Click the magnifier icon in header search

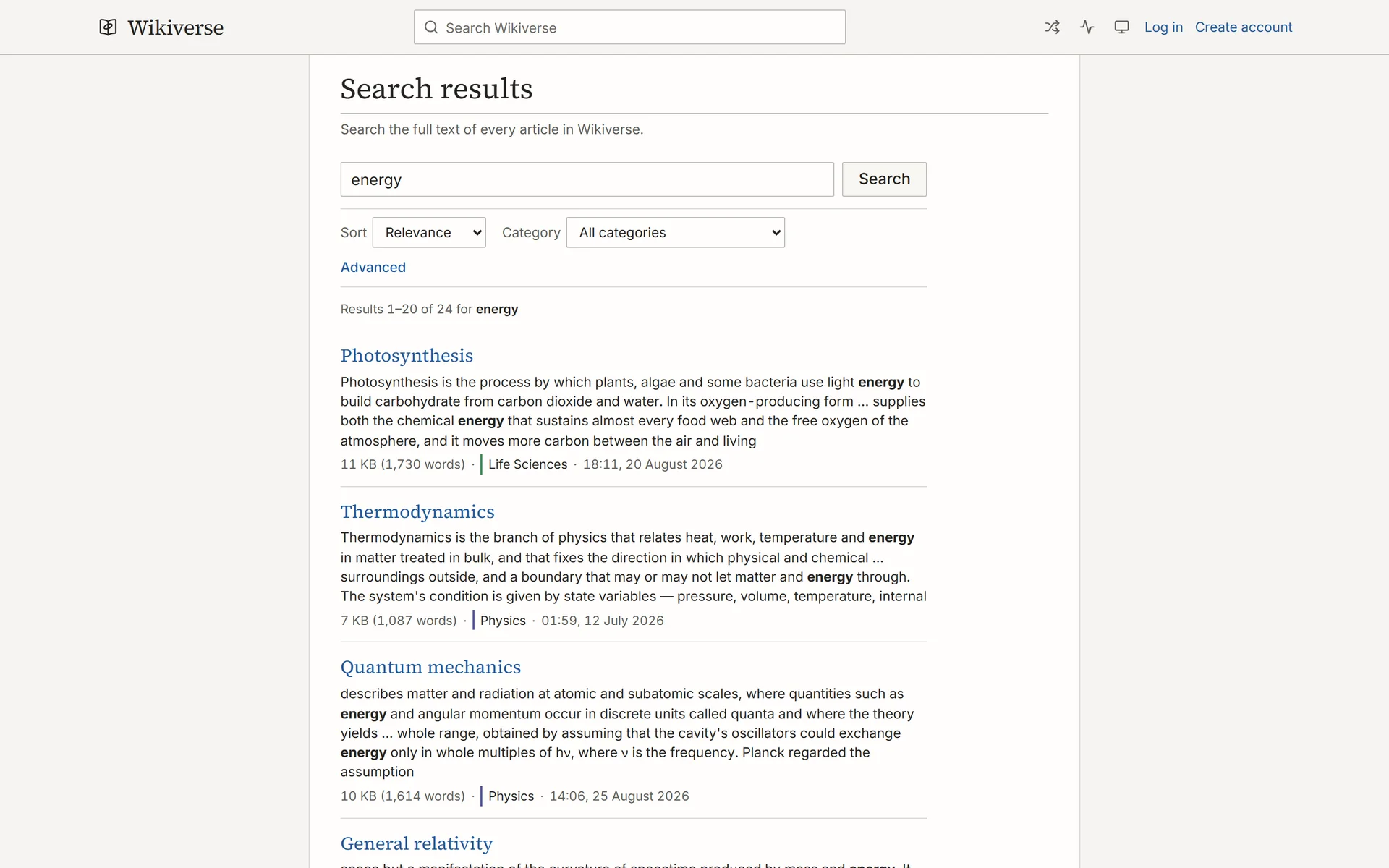(431, 27)
